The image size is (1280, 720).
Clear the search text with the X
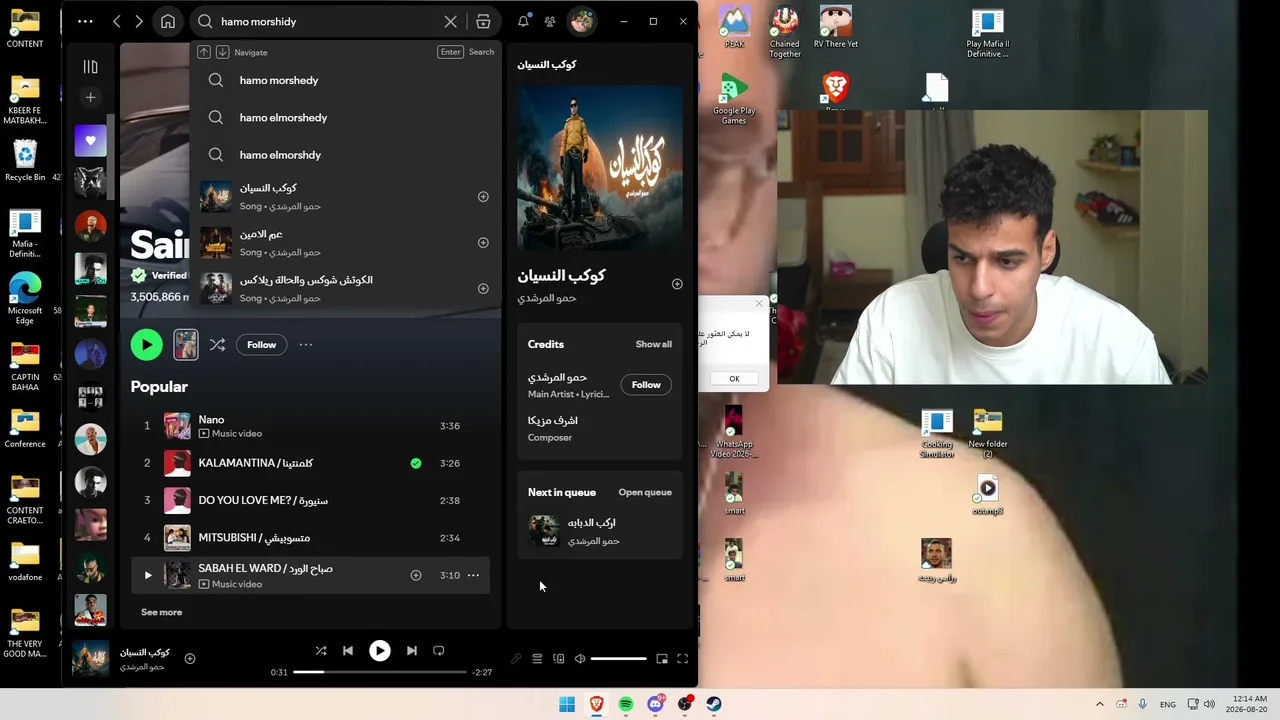[x=451, y=21]
